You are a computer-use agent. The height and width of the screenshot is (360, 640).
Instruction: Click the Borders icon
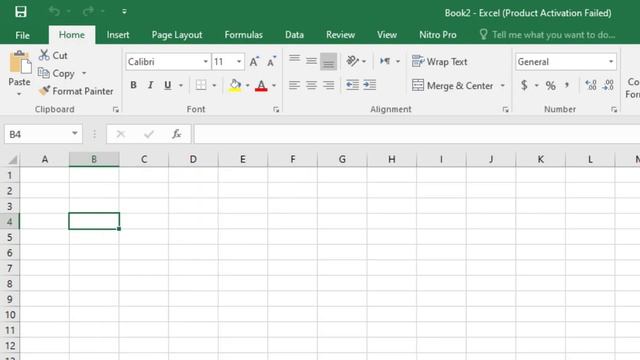pos(201,85)
